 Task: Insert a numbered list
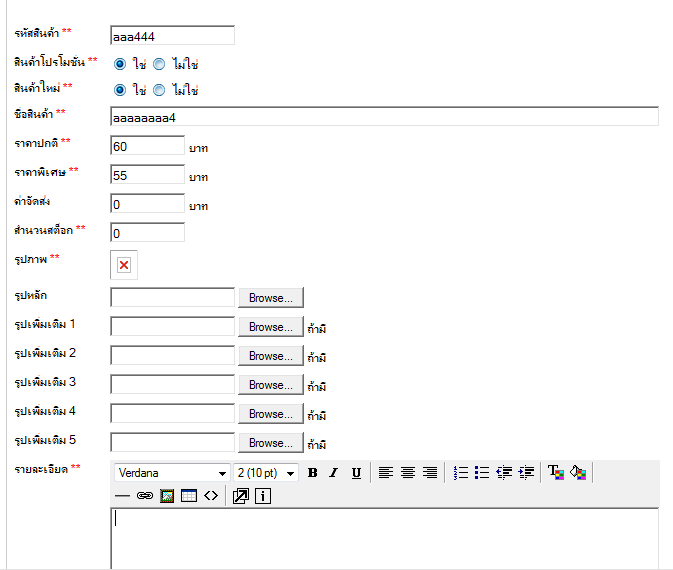click(x=460, y=473)
